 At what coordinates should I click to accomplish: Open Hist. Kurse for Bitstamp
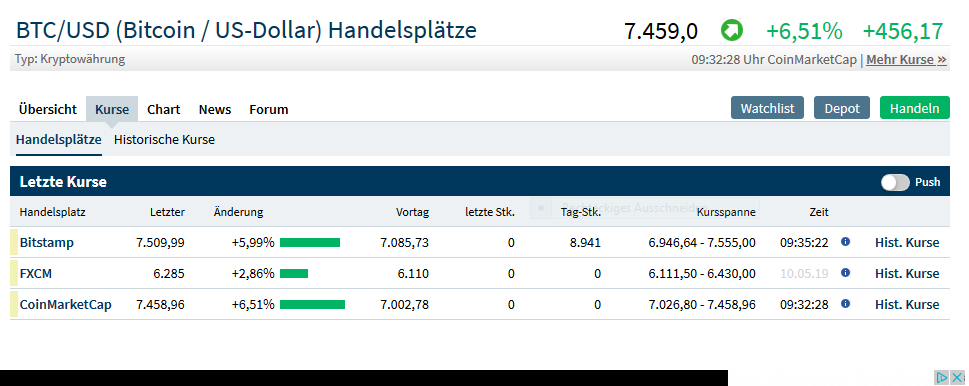click(x=907, y=242)
